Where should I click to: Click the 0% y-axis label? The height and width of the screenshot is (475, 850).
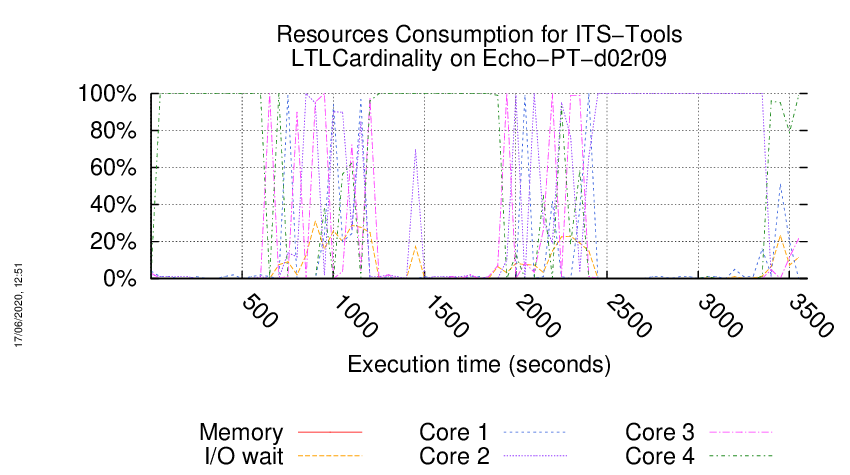pos(119,278)
